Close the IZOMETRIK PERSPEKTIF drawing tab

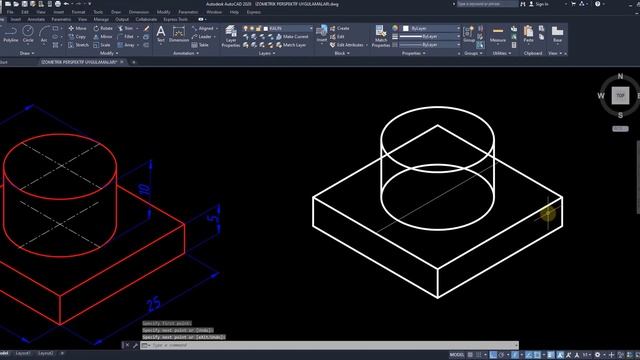click(122, 62)
